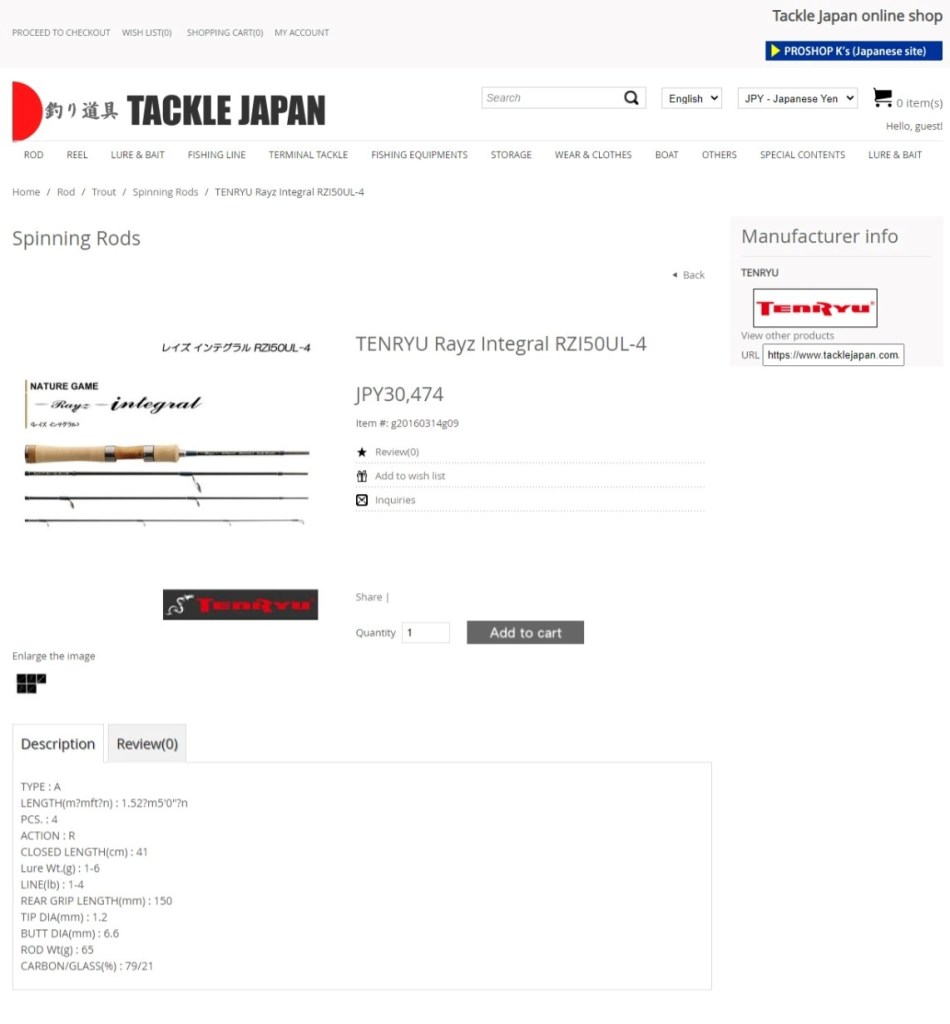950x1024 pixels.
Task: Click the Back link
Action: click(692, 275)
